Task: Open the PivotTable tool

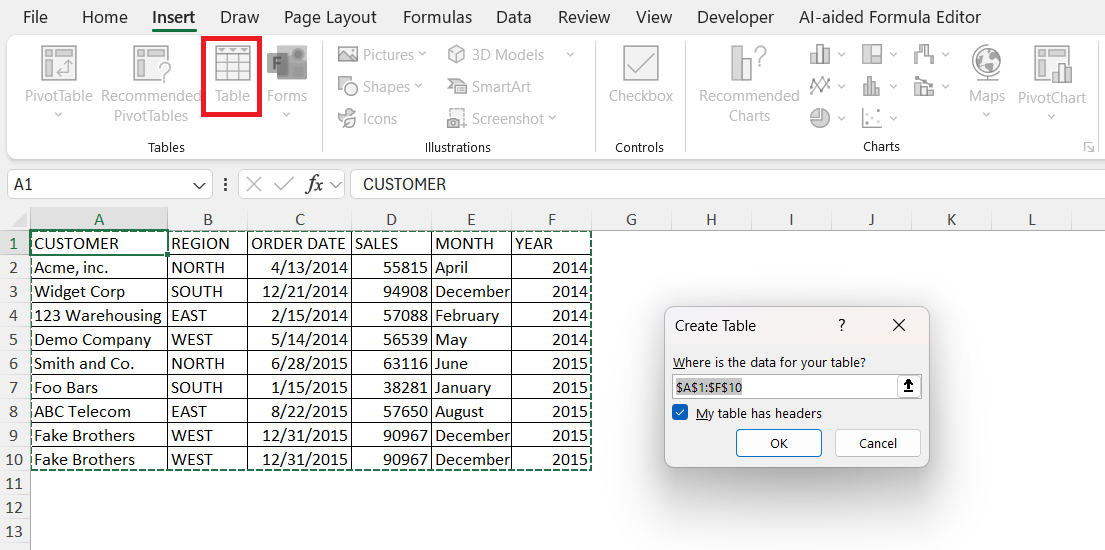Action: coord(59,81)
